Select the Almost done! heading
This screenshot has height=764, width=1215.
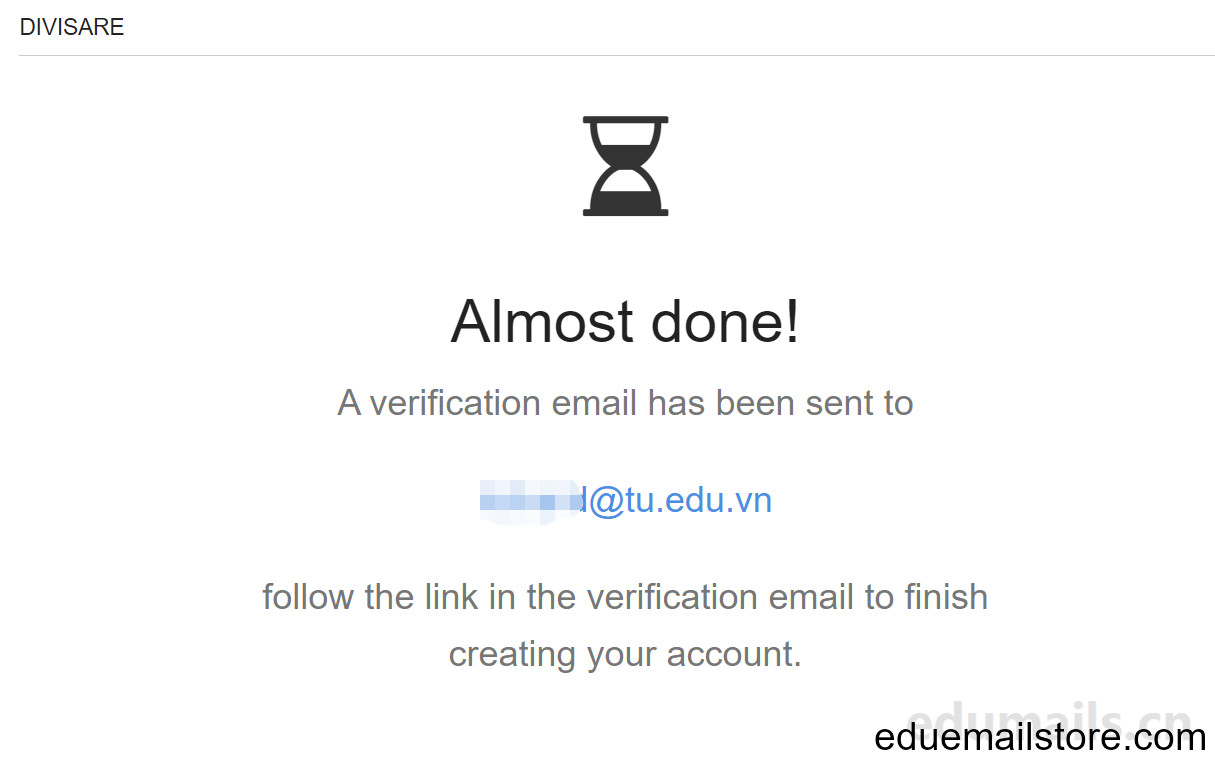point(625,322)
